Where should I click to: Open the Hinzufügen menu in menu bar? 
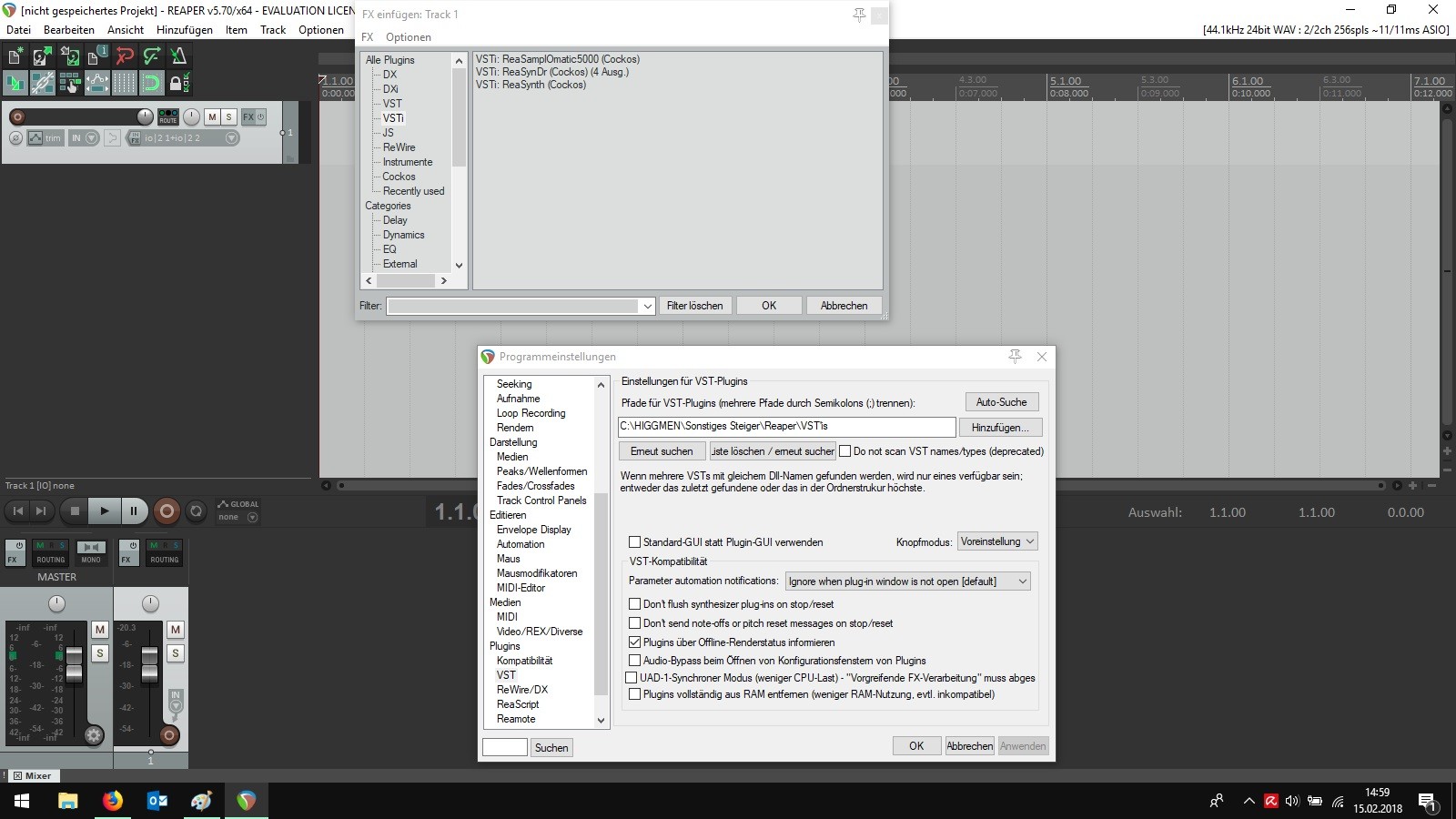click(x=184, y=29)
